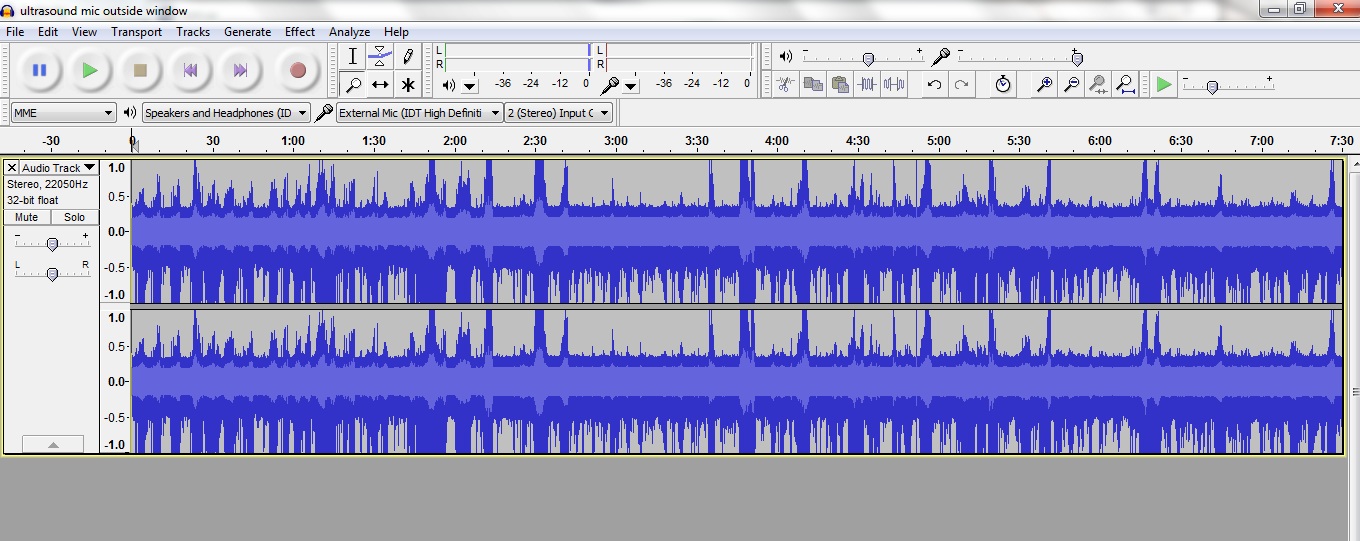
Task: Toggle the Sync-Lock clock button
Action: click(x=1003, y=85)
